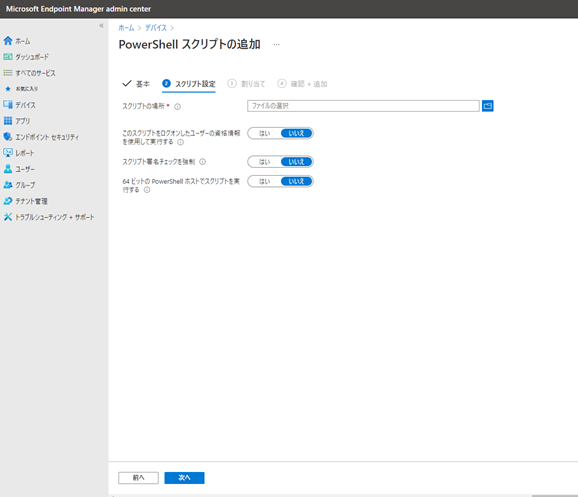Viewport: 578px width, 497px height.
Task: Set script signature check to いいえ
Action: tap(296, 162)
